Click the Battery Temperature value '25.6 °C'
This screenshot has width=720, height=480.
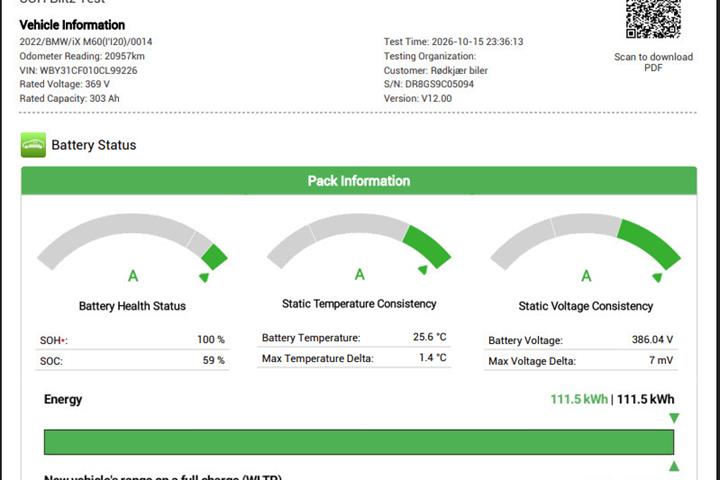click(x=429, y=337)
